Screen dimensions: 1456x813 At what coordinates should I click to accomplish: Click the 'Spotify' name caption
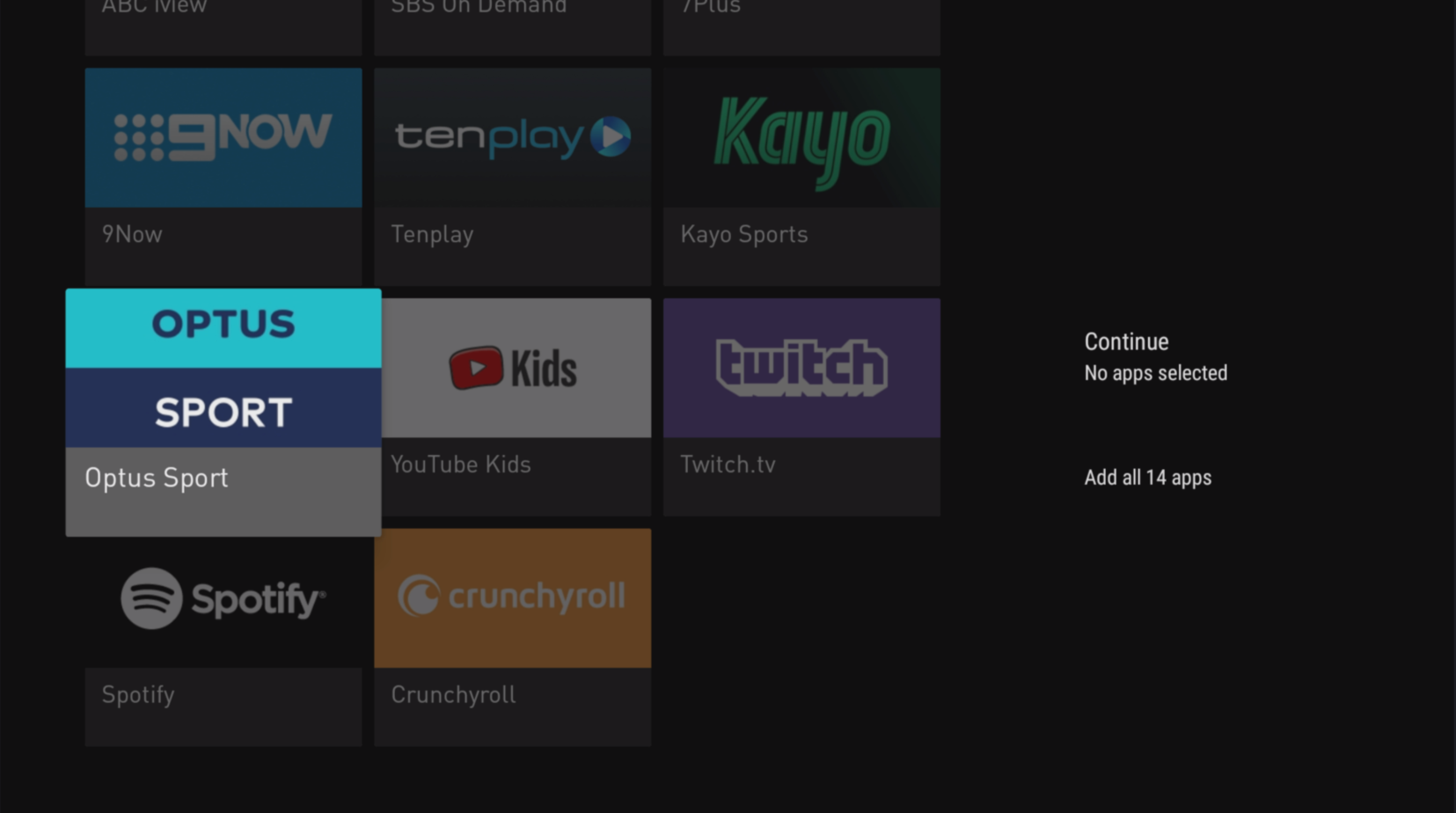138,695
